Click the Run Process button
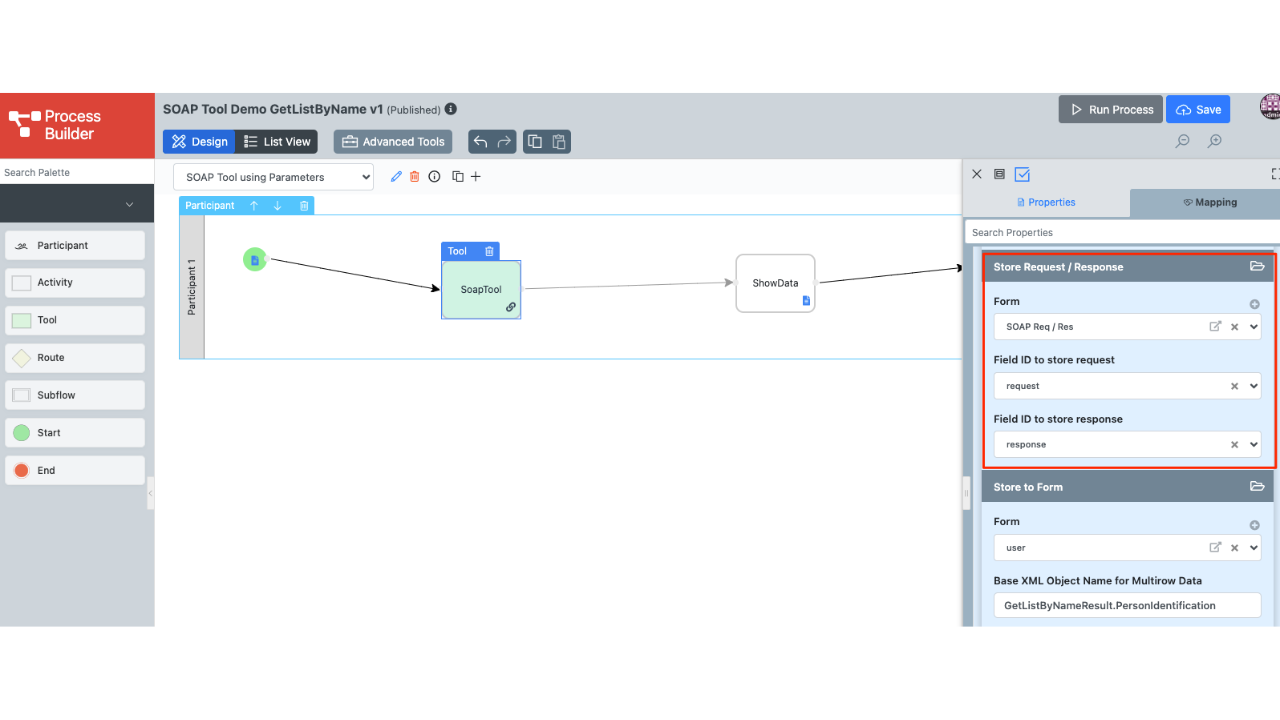Image resolution: width=1280 pixels, height=720 pixels. tap(1110, 110)
